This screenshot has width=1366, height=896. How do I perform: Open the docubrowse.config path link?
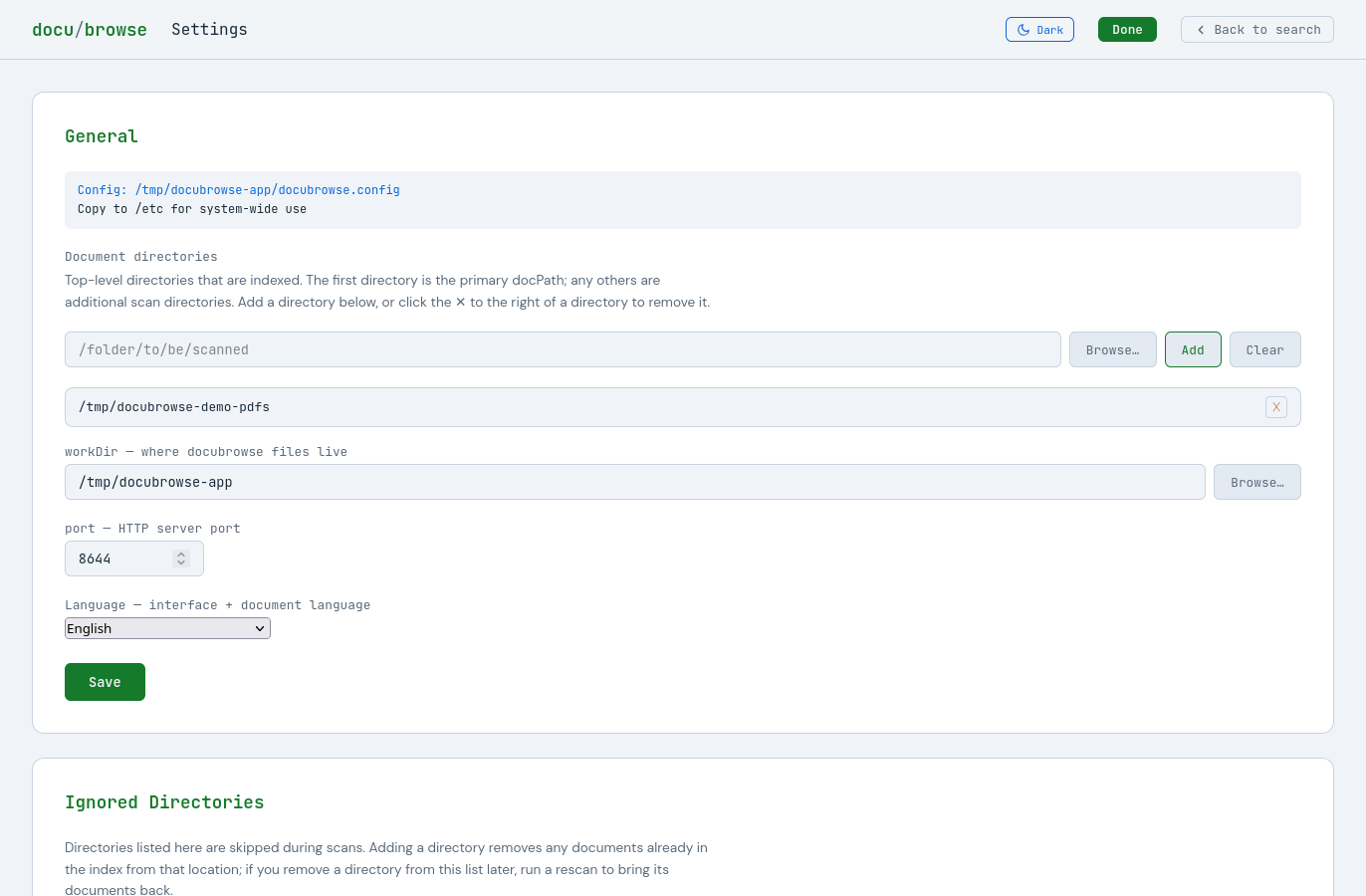pos(239,190)
